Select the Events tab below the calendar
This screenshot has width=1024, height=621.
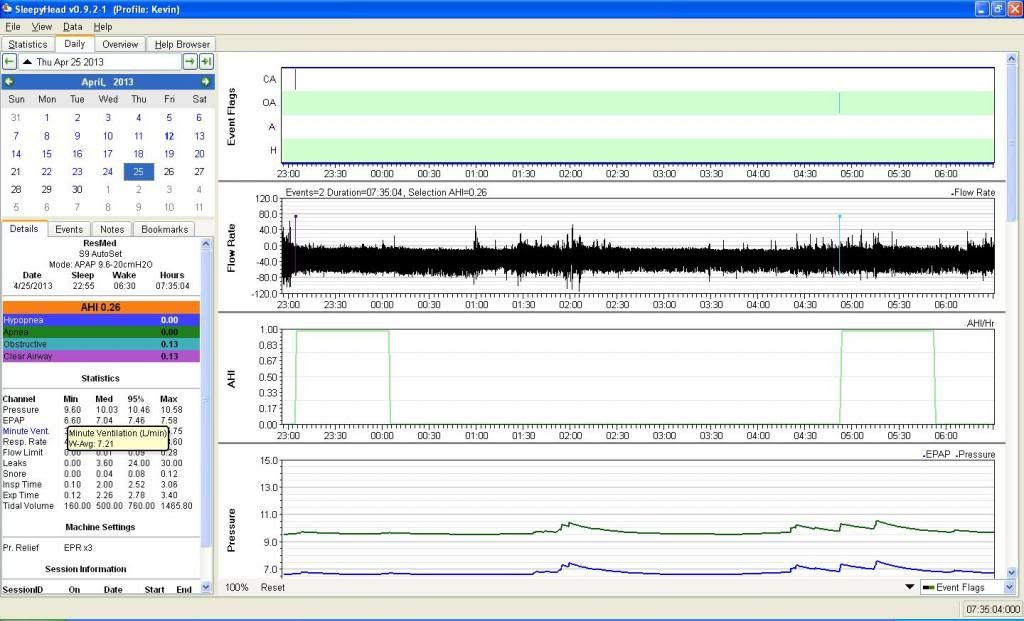click(69, 229)
